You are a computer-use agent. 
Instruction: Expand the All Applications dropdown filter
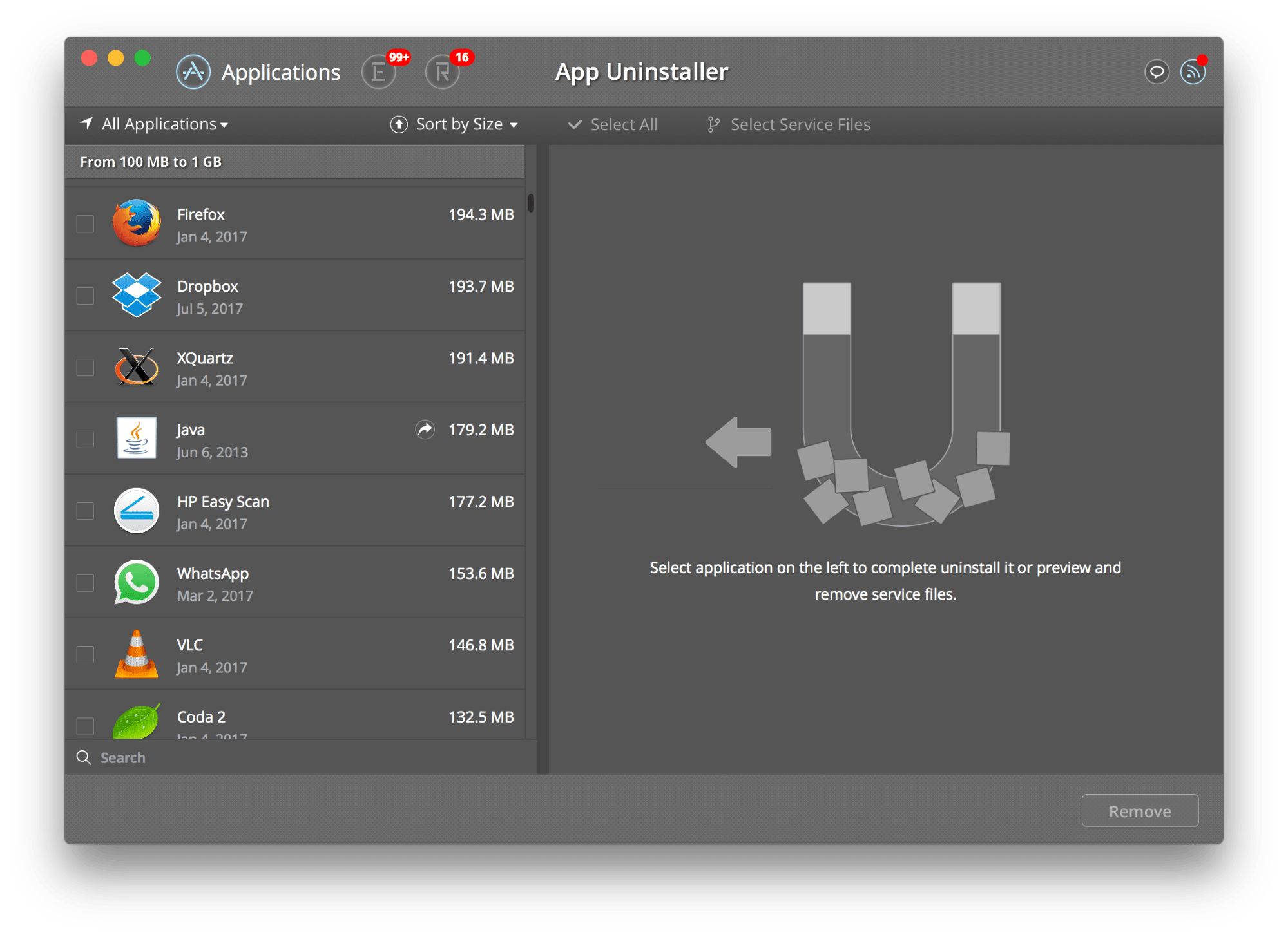pyautogui.click(x=156, y=123)
